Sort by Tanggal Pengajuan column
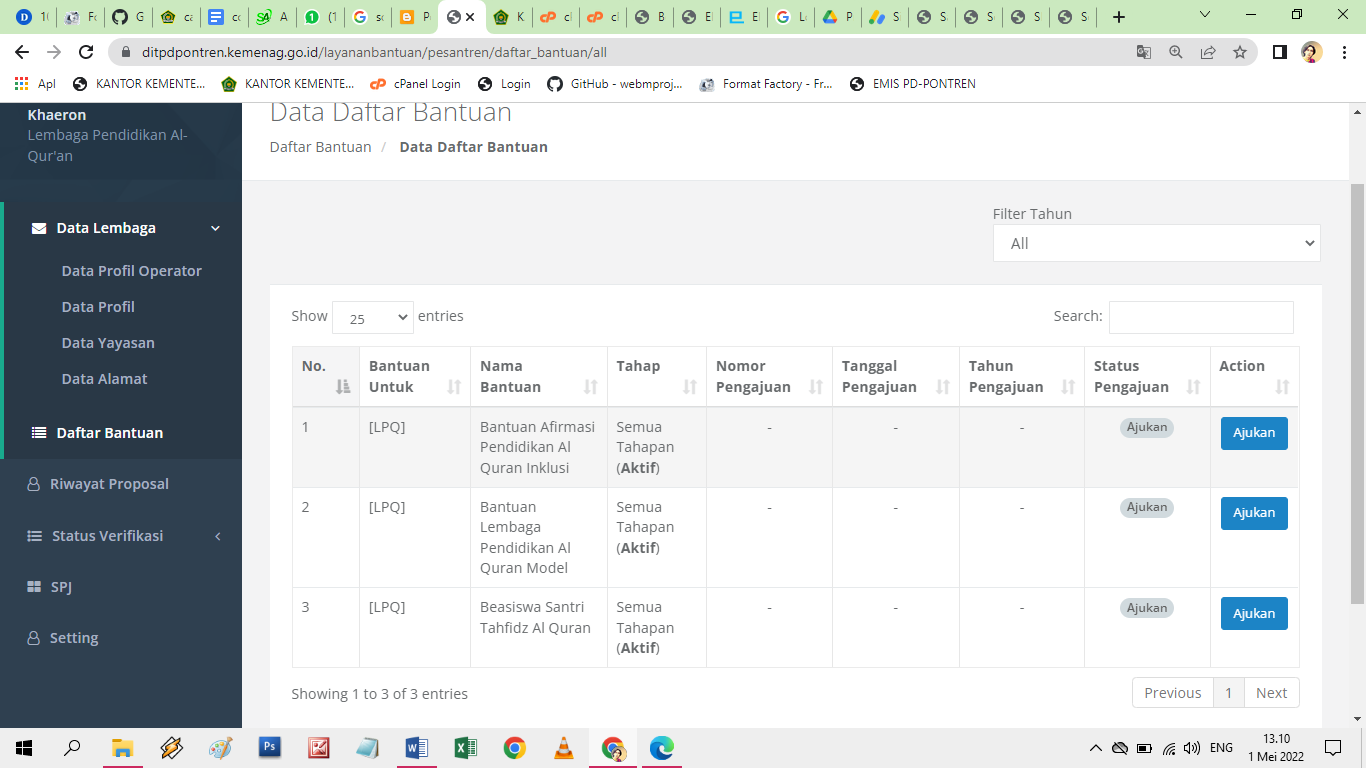The height and width of the screenshot is (768, 1366). [x=896, y=376]
